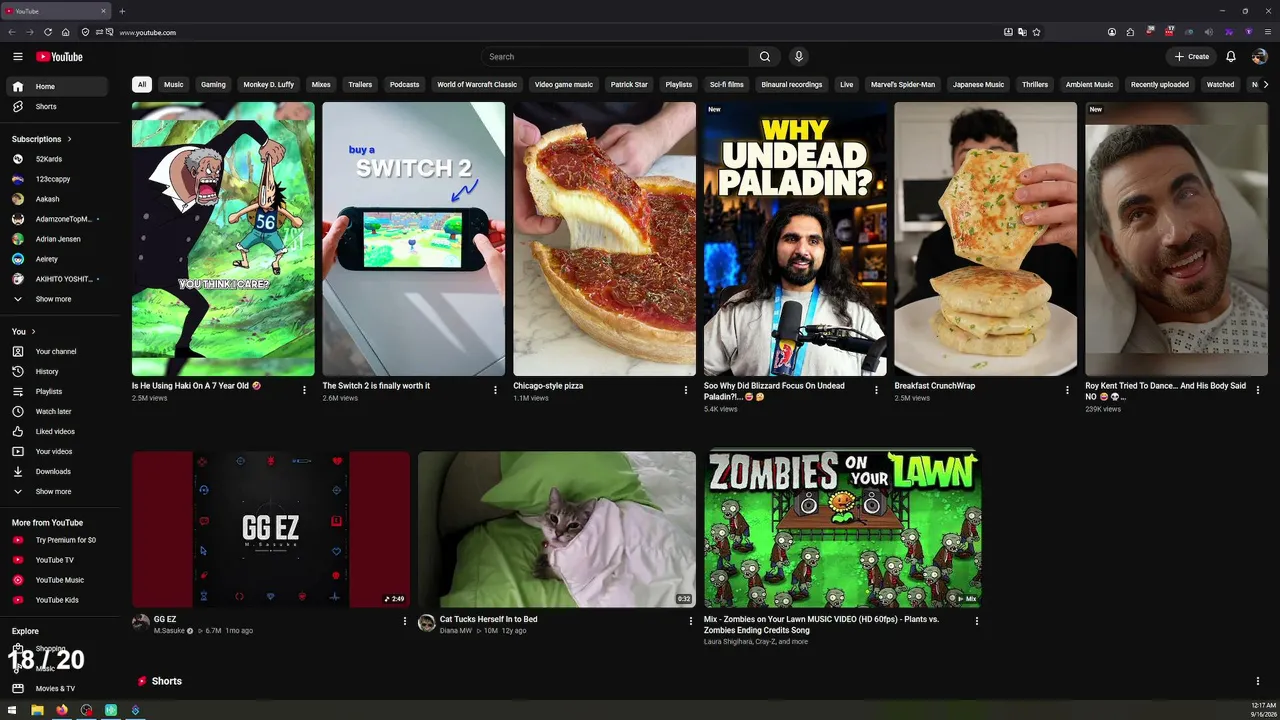Open options for Breakfast CrunchWrap short
The width and height of the screenshot is (1280, 720).
1067,390
